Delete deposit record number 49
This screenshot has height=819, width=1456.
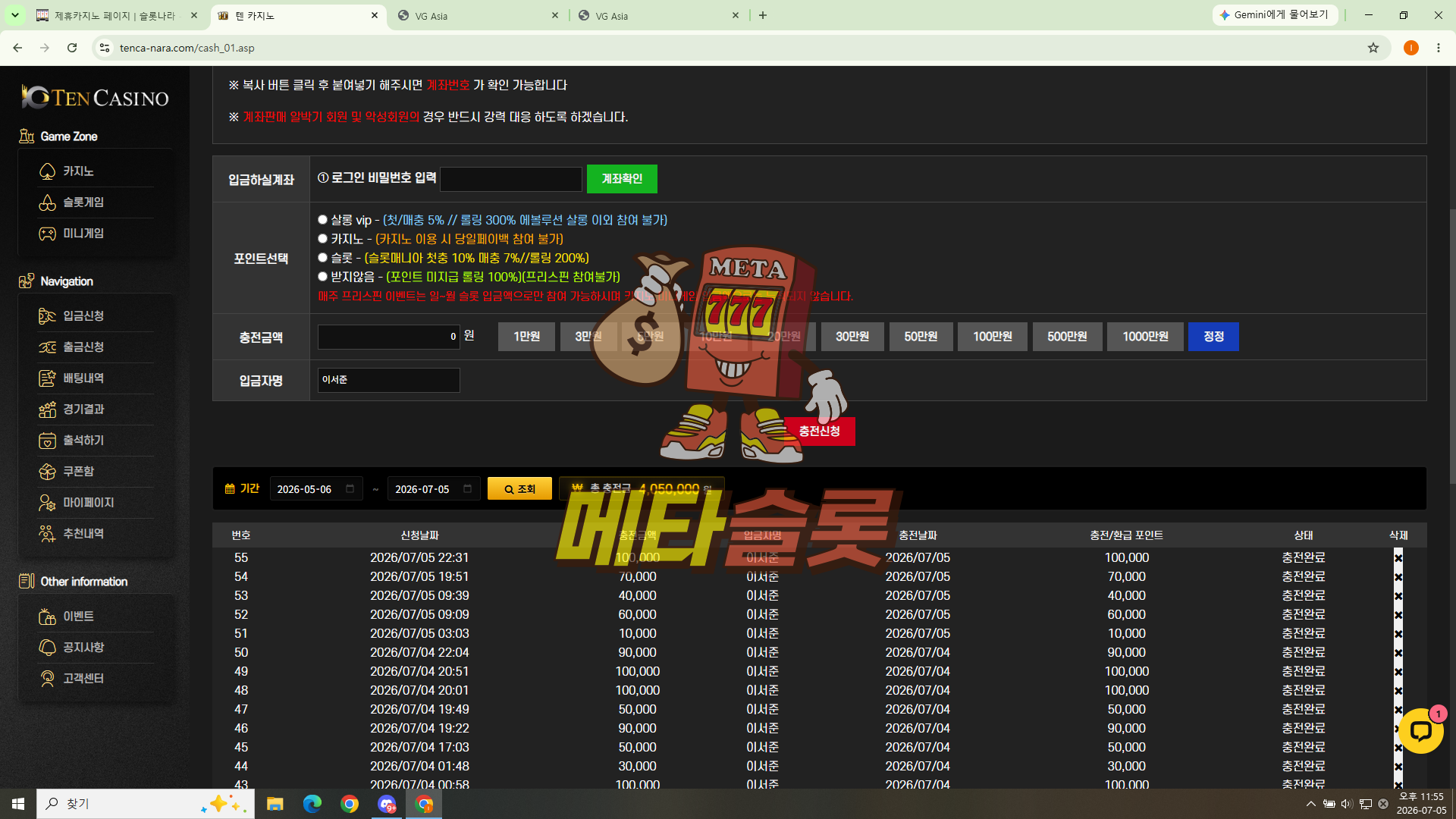click(x=1398, y=672)
